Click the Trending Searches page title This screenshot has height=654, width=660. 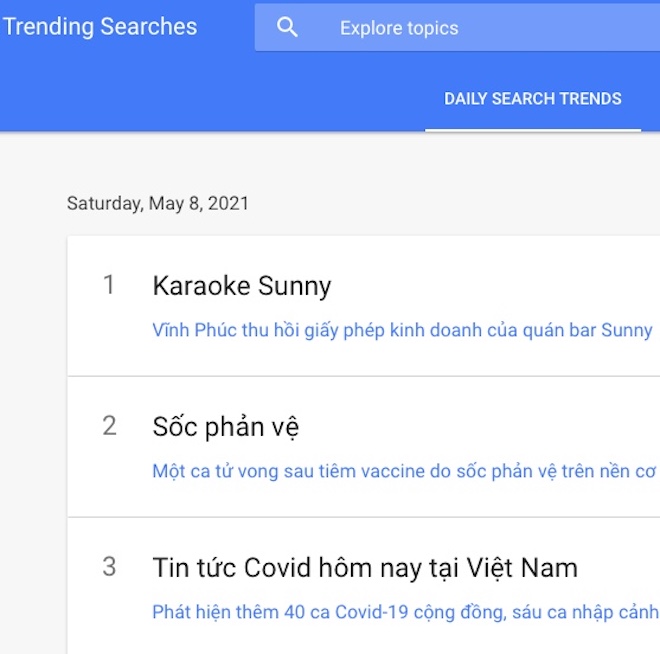[x=100, y=27]
